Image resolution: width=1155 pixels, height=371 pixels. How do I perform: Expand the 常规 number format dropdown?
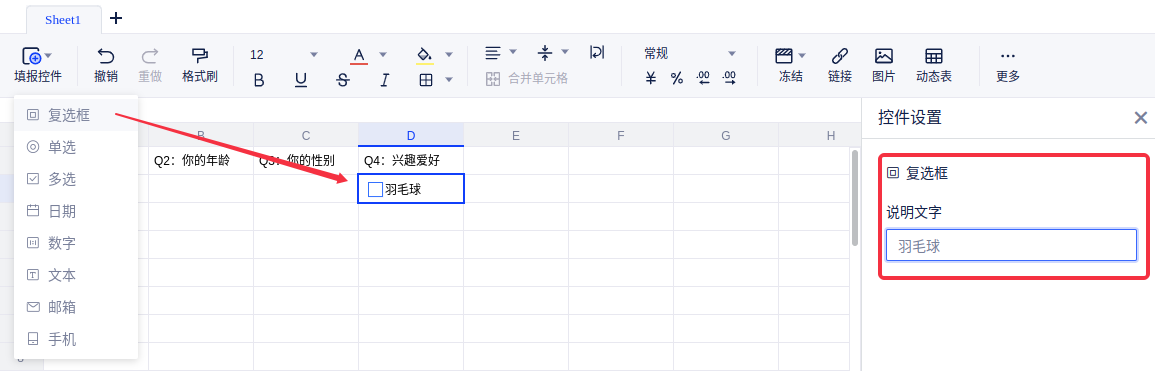(x=732, y=53)
